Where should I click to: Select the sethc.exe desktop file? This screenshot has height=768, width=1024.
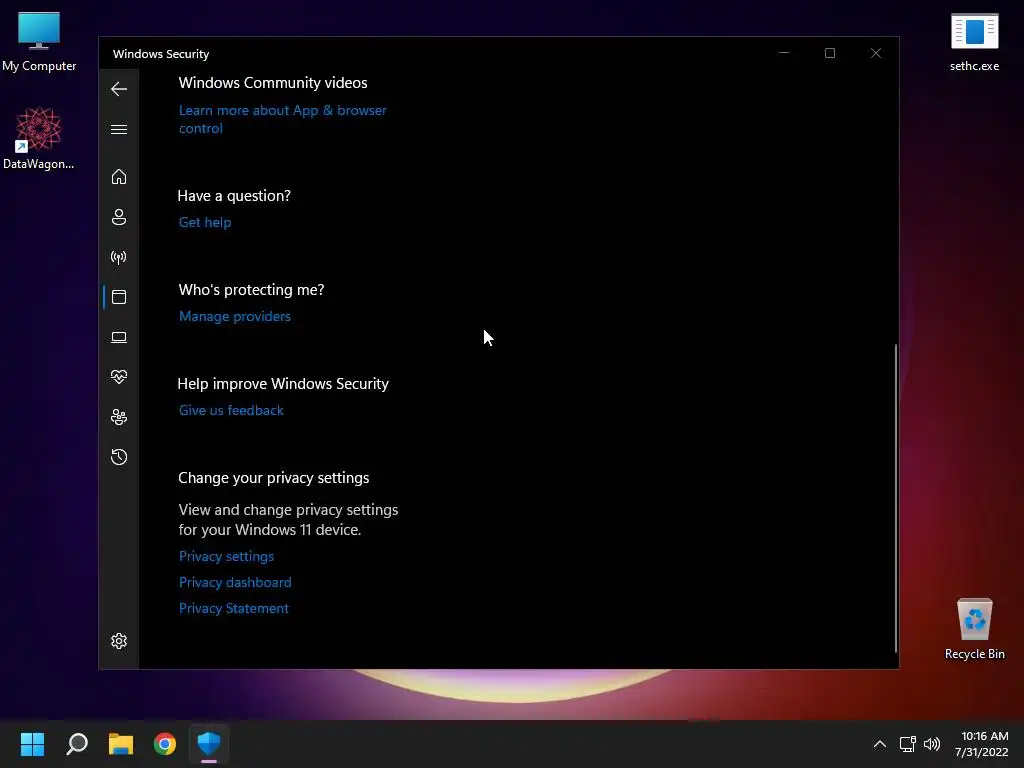tap(974, 42)
